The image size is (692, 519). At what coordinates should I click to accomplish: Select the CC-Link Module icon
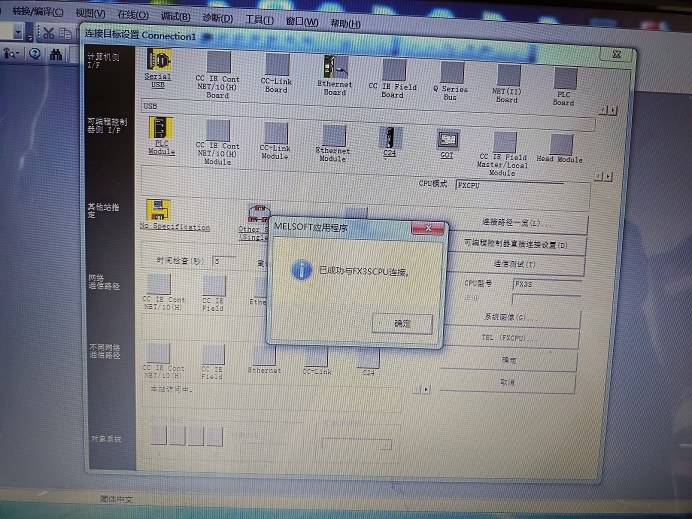[276, 133]
